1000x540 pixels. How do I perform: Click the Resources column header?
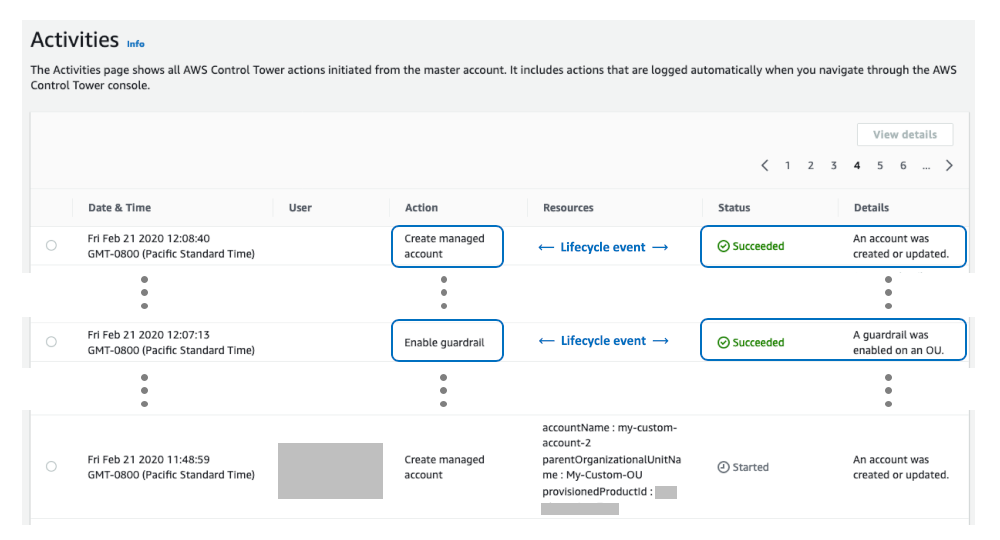point(568,208)
